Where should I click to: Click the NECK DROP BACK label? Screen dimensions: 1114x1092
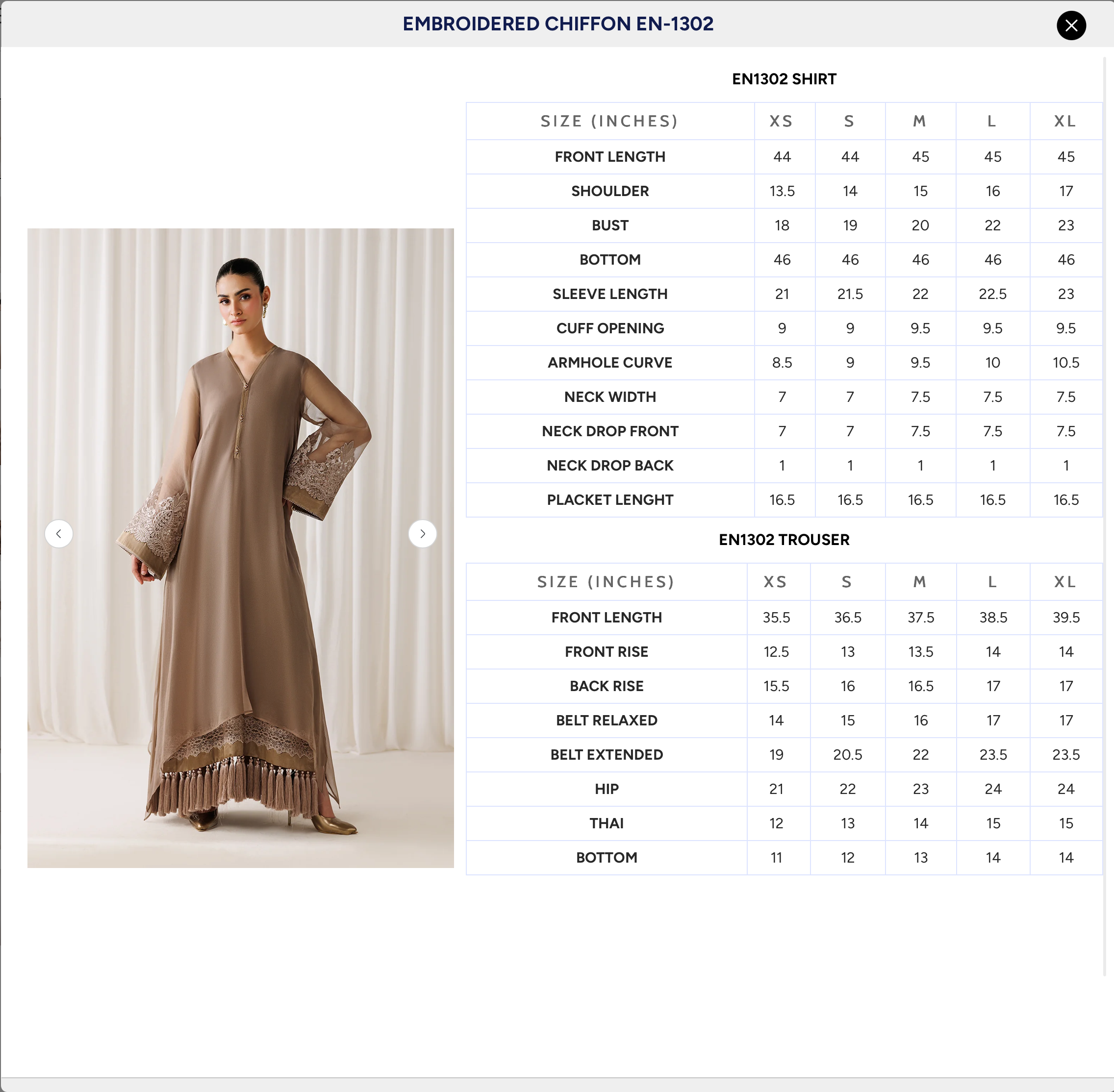pyautogui.click(x=610, y=466)
